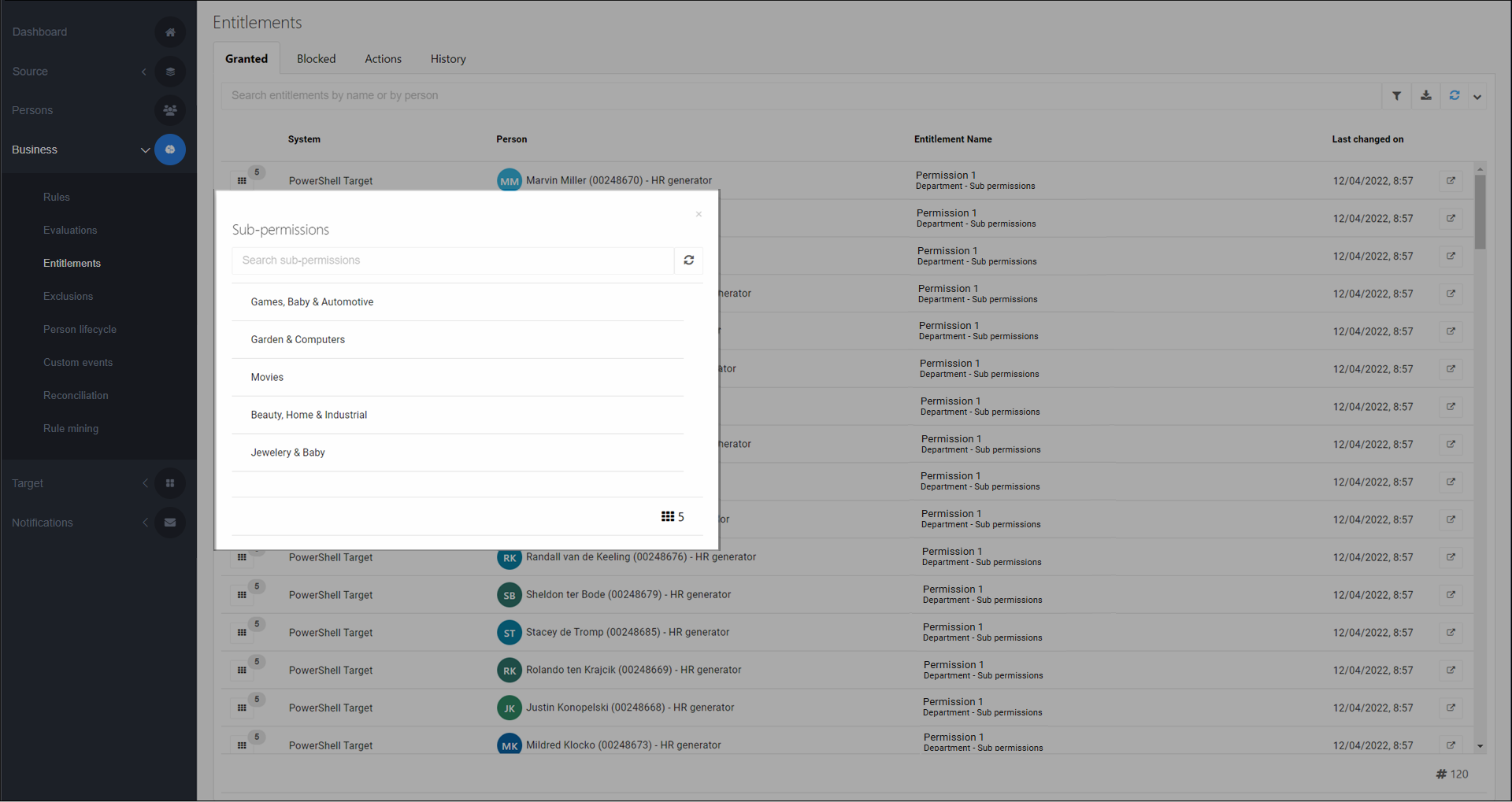Open the Target grid icon

tap(170, 483)
